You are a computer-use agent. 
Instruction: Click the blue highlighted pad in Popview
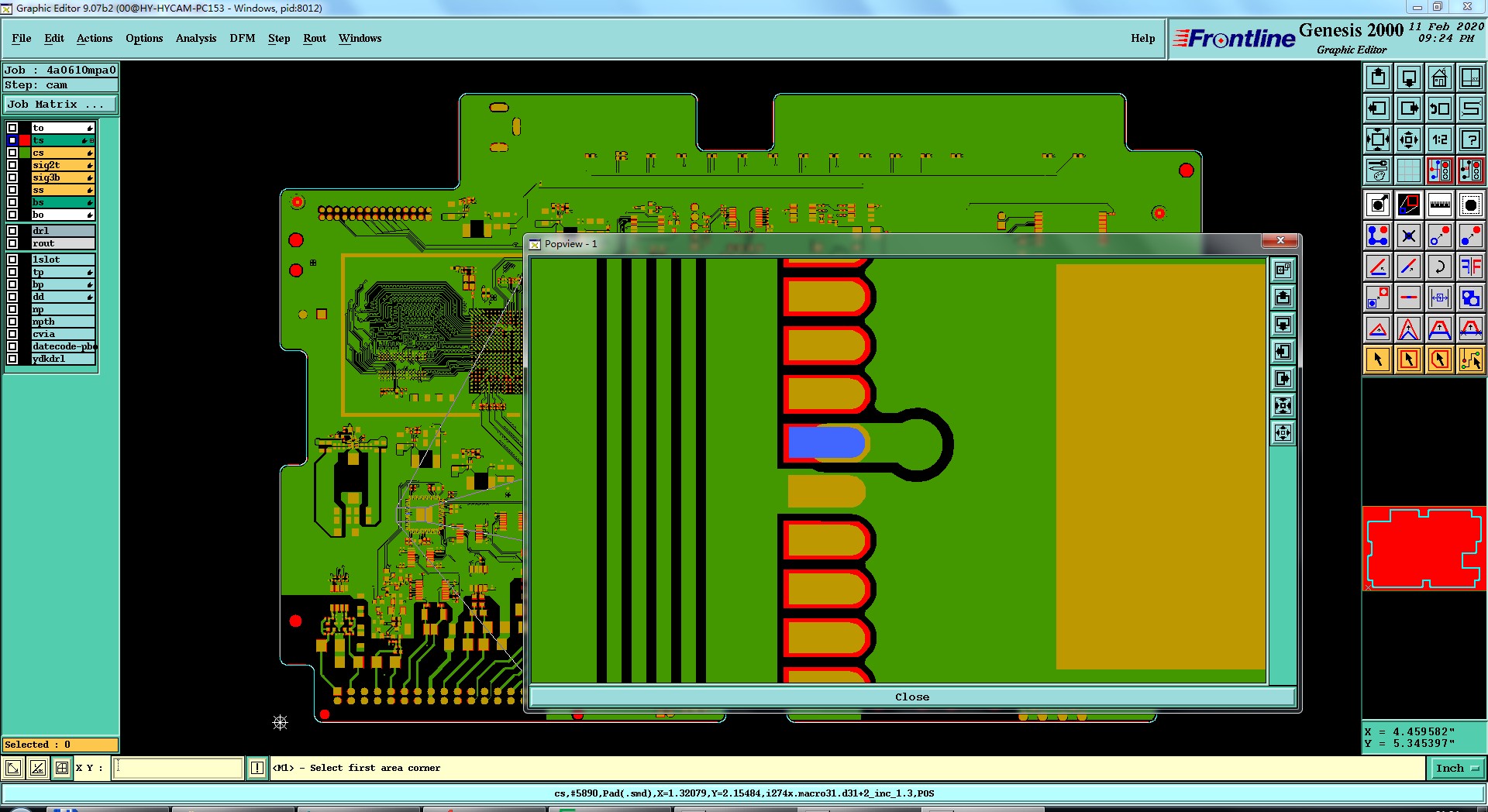pos(826,442)
